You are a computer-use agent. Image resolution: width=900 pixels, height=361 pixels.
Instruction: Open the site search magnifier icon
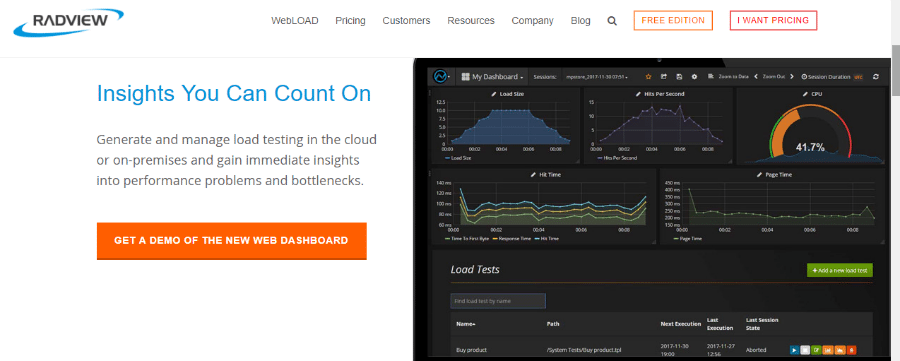612,21
